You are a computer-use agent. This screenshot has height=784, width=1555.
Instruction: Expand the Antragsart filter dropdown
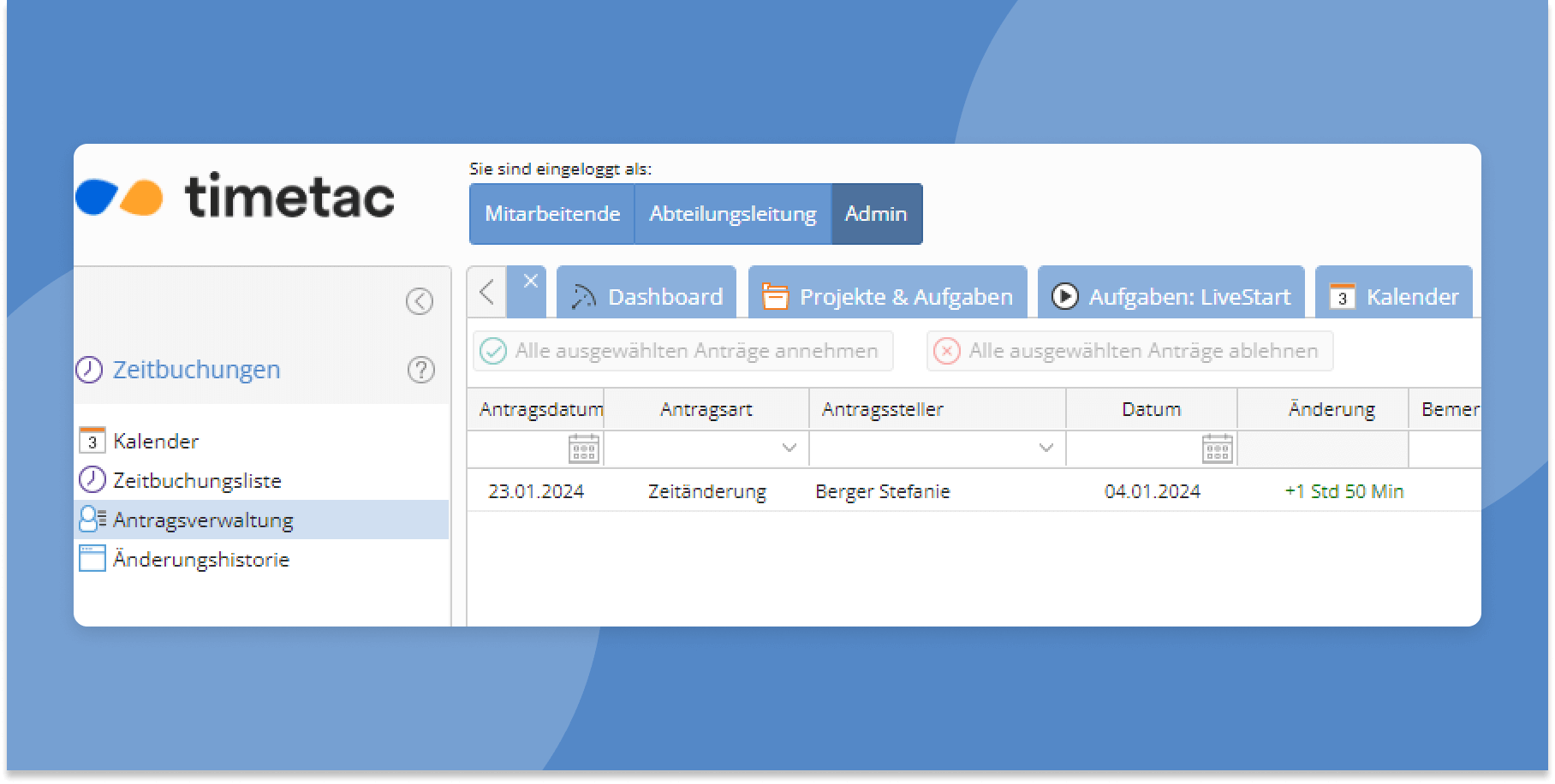[789, 448]
